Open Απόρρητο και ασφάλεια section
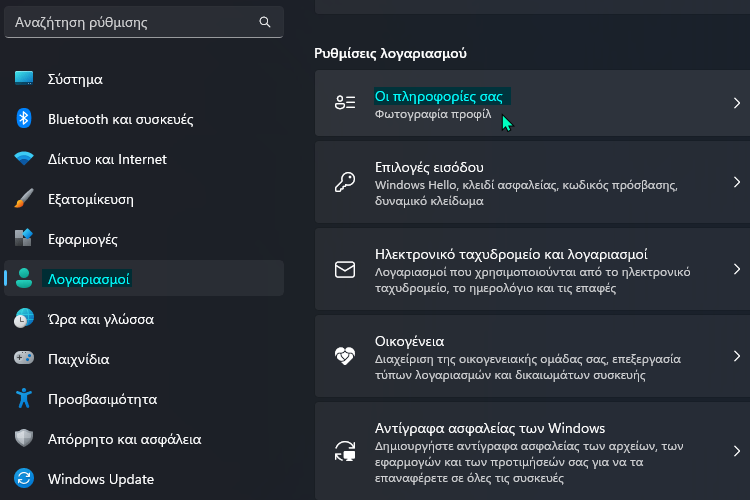 click(x=144, y=439)
